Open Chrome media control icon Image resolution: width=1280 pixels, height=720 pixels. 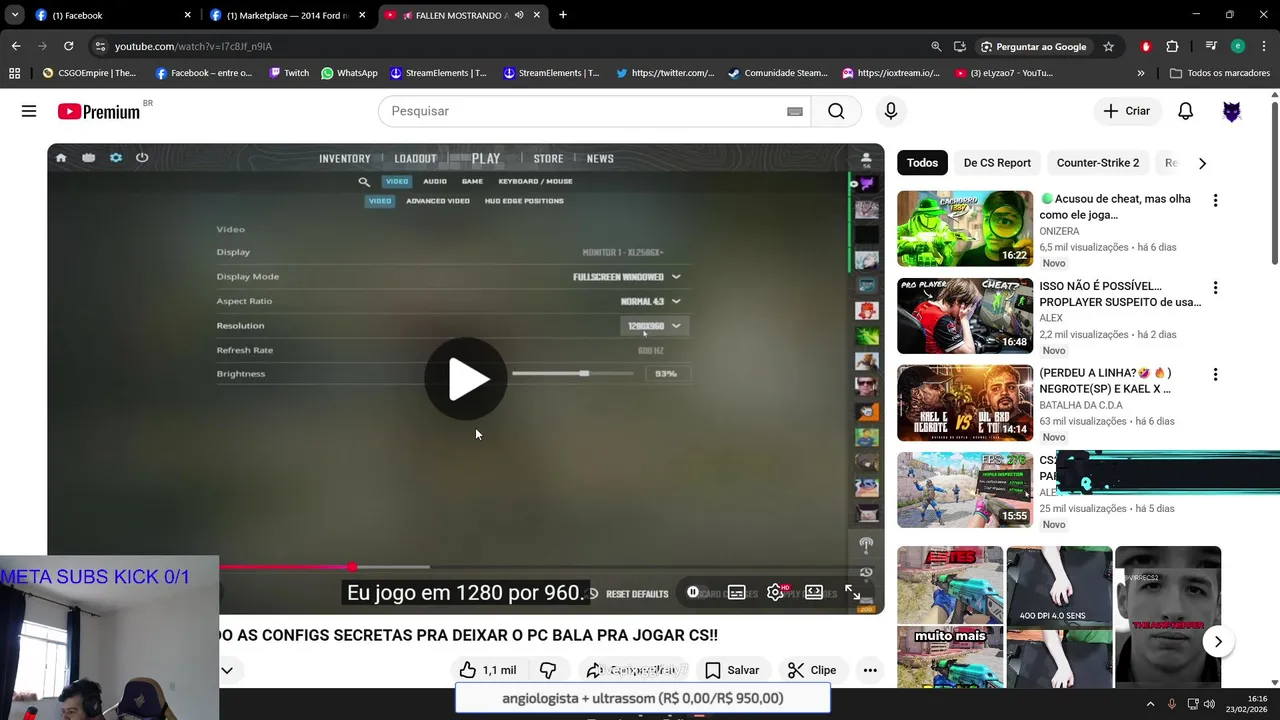[x=1211, y=46]
